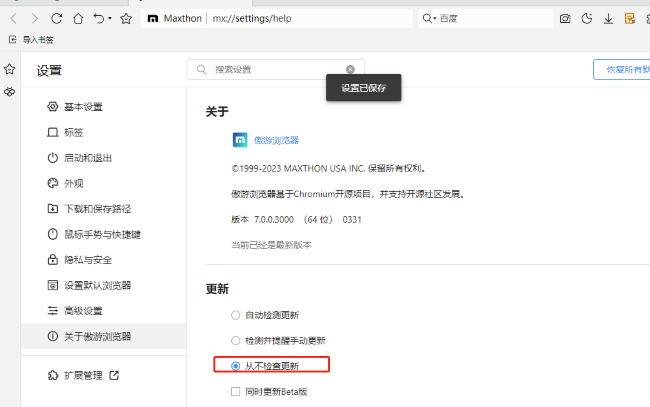
Task: Select 从不检查更新 radio option
Action: coord(236,366)
